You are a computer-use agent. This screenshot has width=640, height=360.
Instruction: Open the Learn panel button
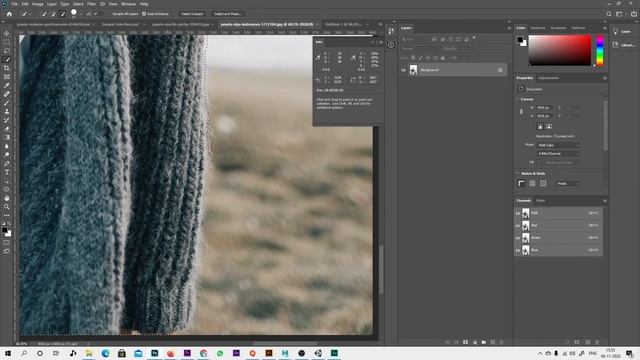click(621, 31)
